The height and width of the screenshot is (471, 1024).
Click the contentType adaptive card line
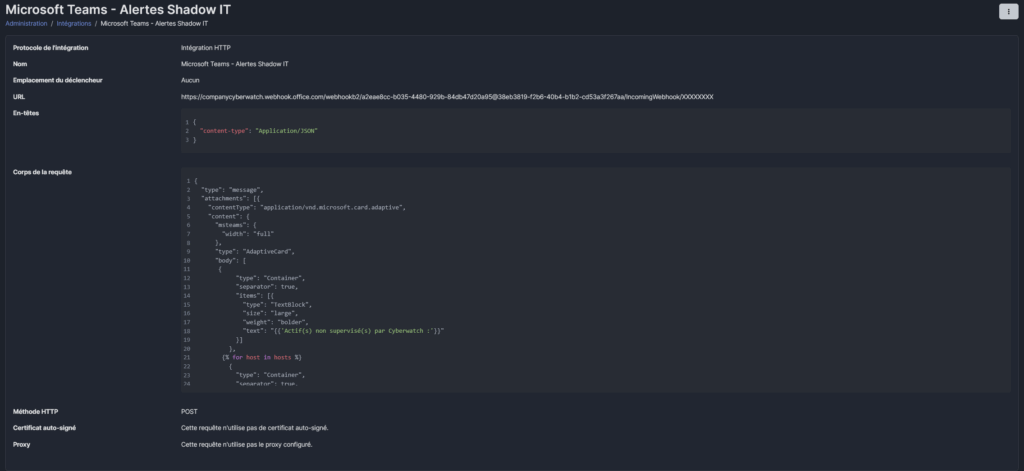[x=307, y=207]
